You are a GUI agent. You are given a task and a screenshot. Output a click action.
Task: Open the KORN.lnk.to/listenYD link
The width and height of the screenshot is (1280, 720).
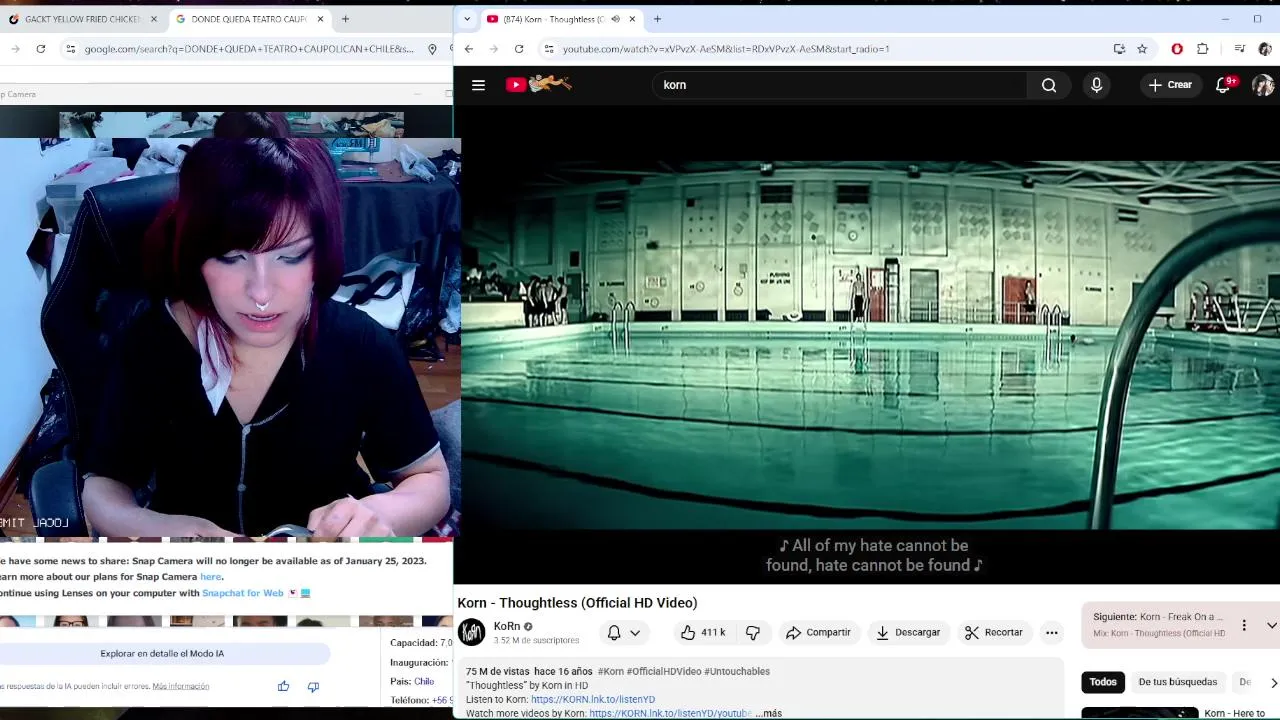(593, 699)
